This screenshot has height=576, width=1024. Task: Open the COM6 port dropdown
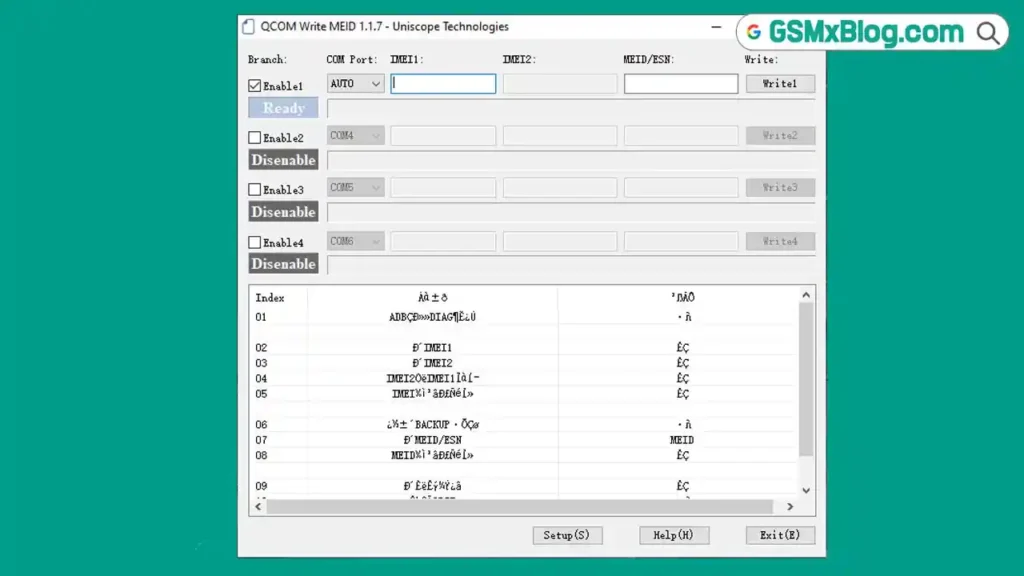(355, 241)
